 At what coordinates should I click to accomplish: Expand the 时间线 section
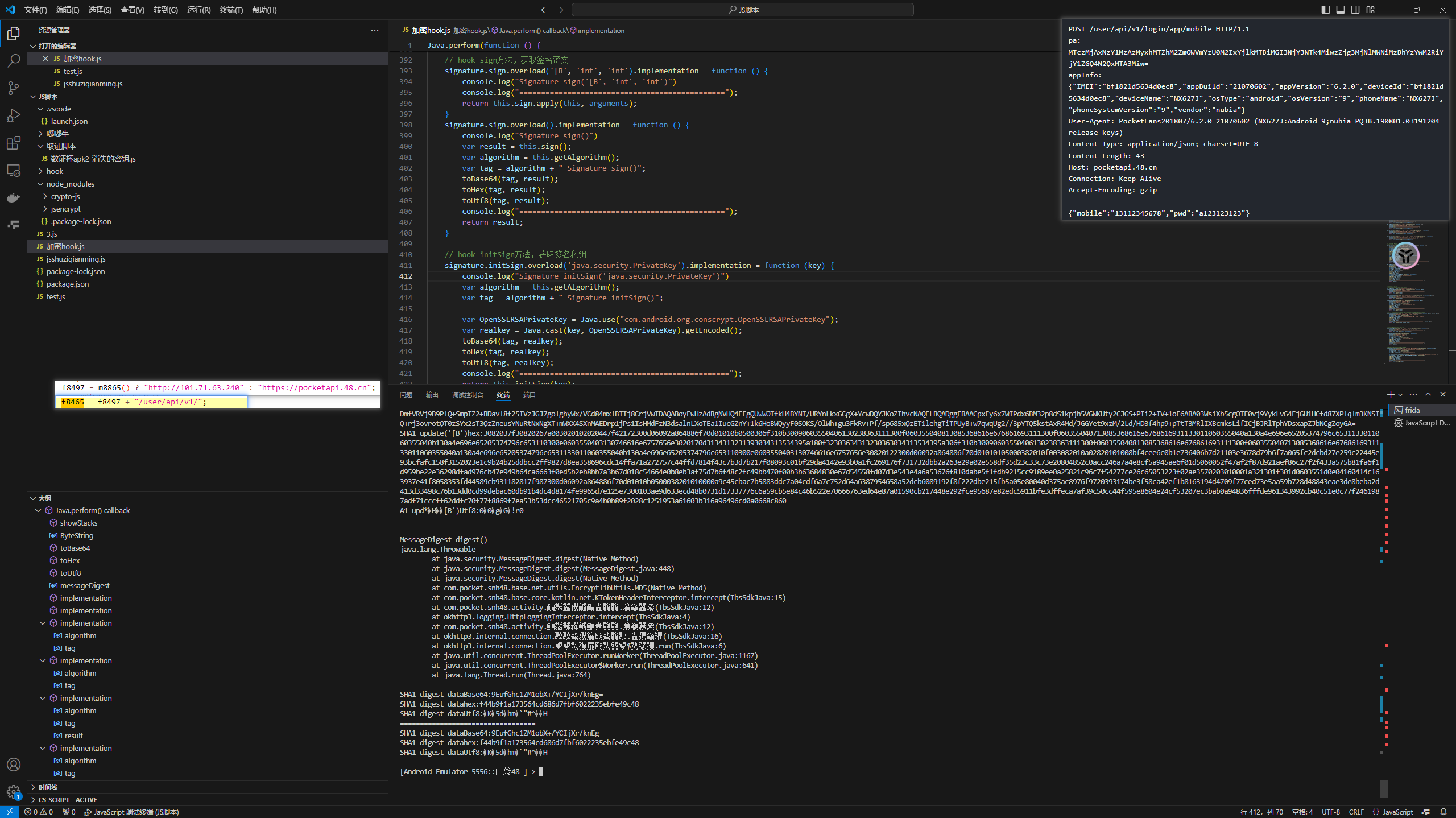(48, 787)
